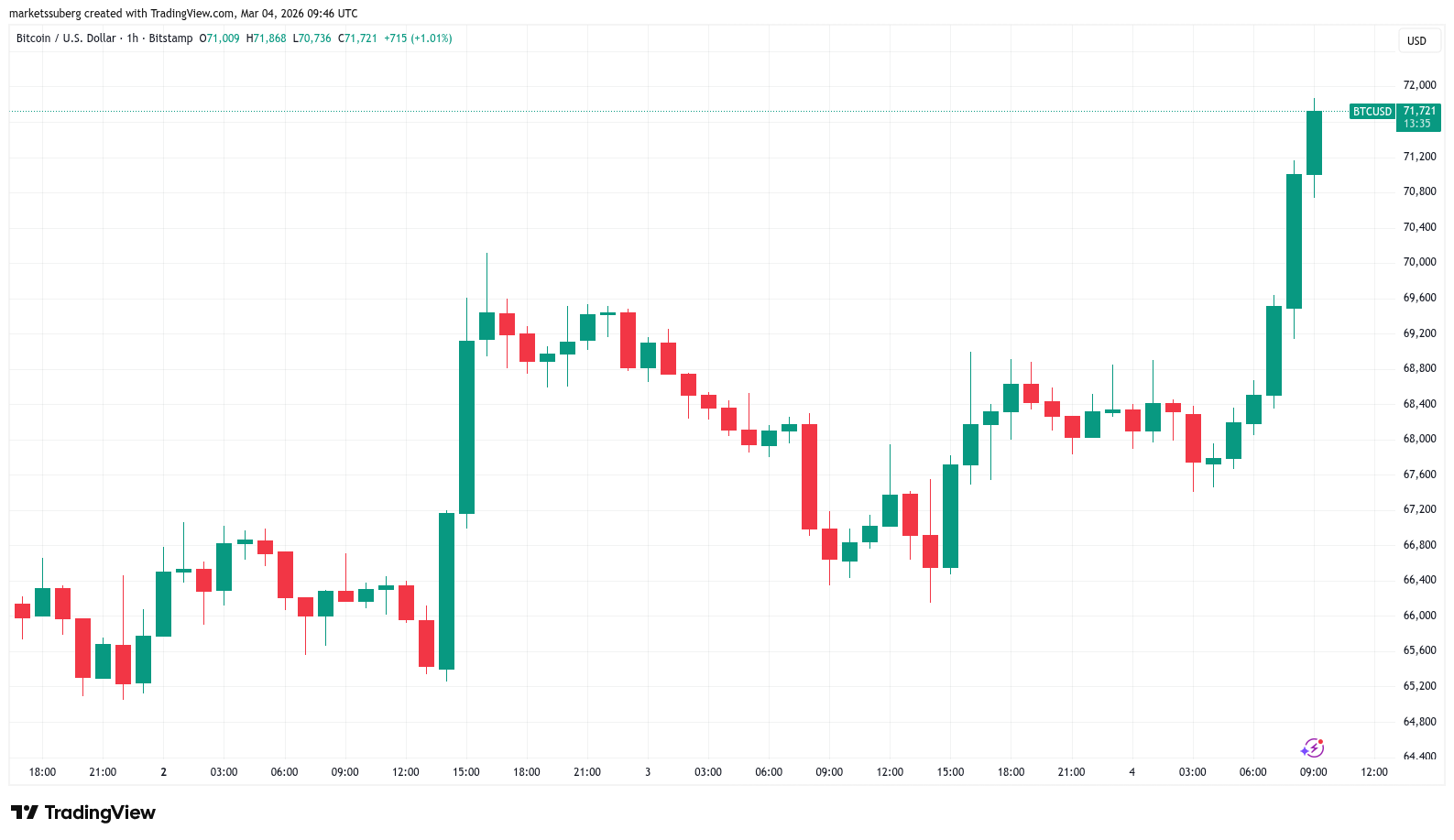Open the USD currency selector
This screenshot has width=1454, height=840.
(x=1416, y=41)
